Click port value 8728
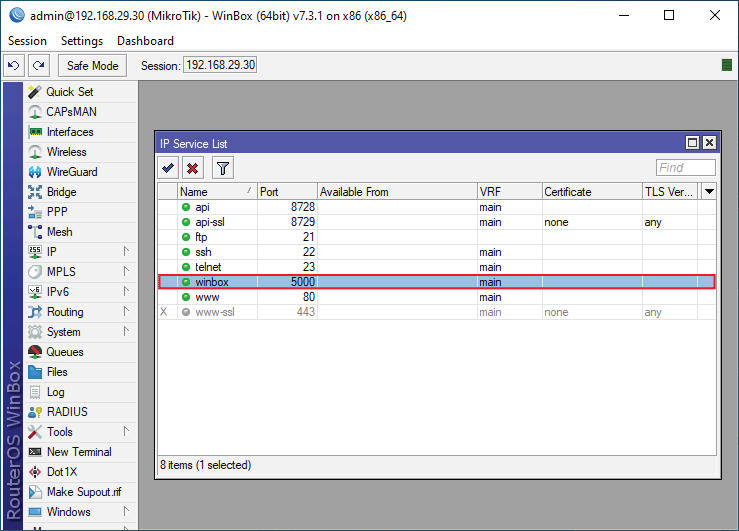Screen dimensions: 739x531 [303, 207]
